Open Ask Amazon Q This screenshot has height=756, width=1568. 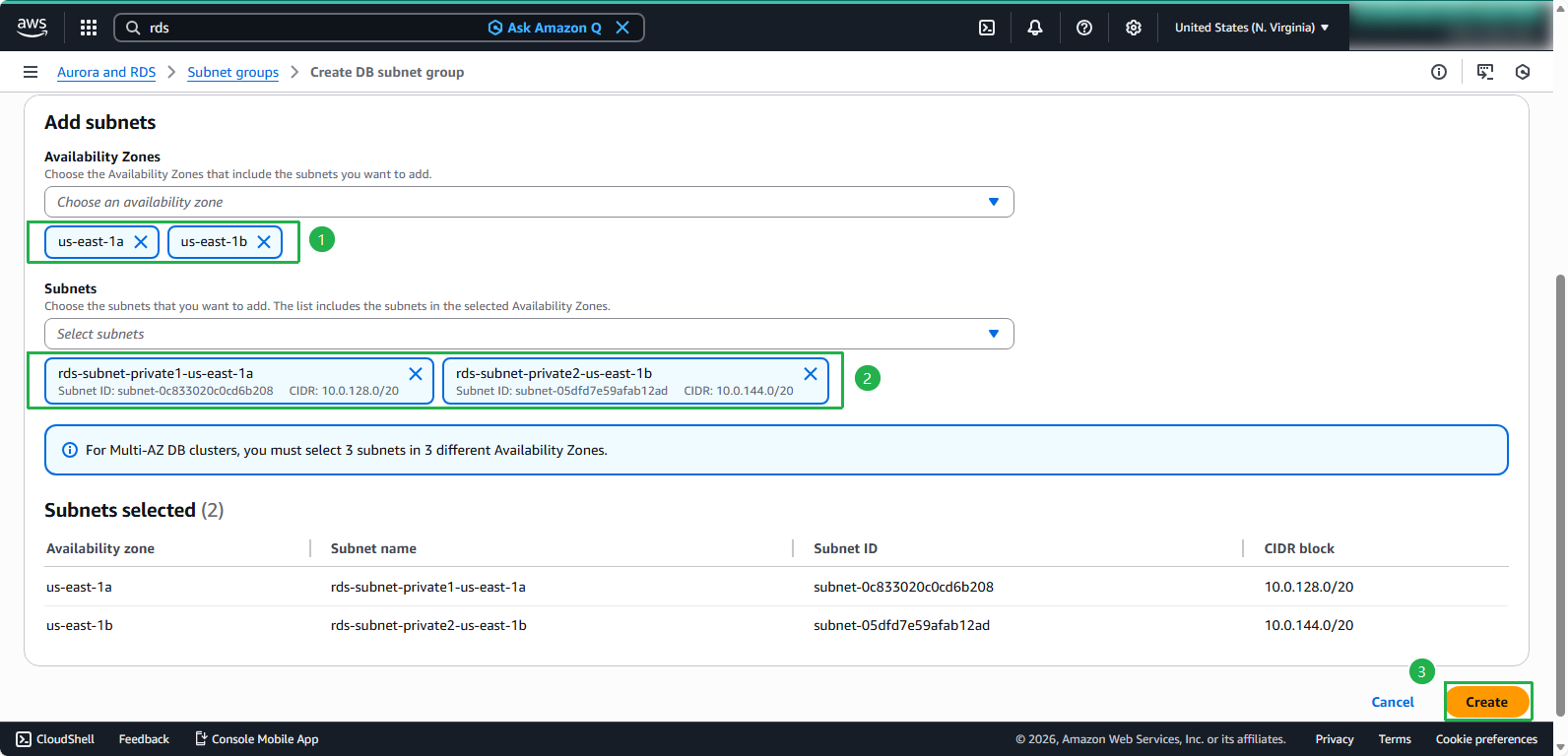[x=545, y=28]
